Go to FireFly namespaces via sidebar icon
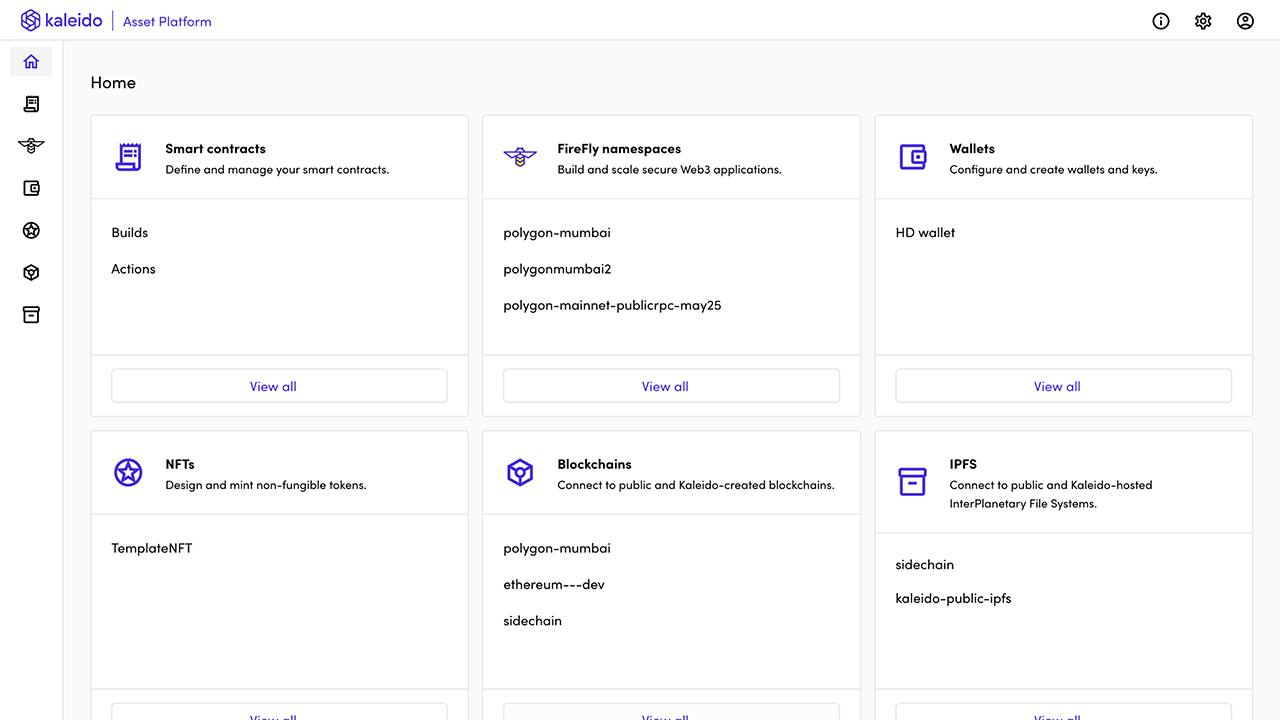Viewport: 1280px width, 720px height. 31,146
